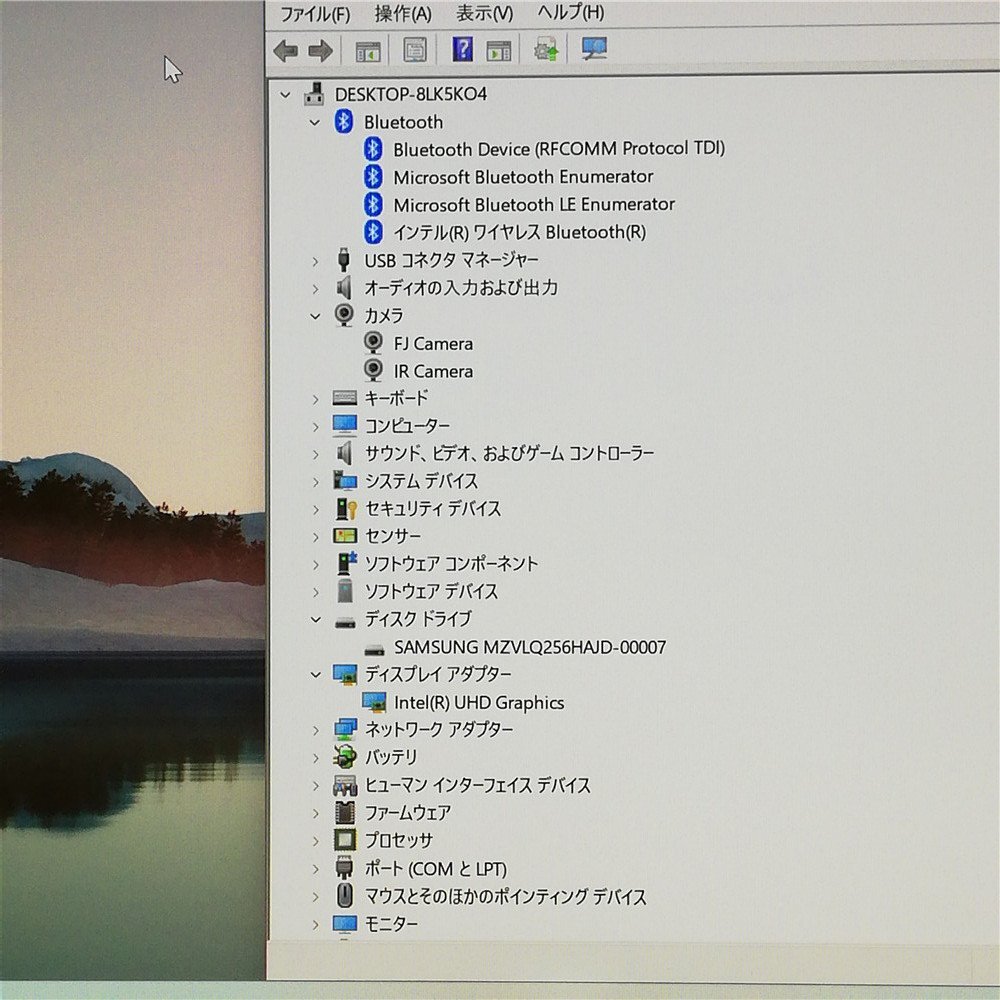Collapse the ディスプレイ アダプター category
The height and width of the screenshot is (1000, 1000).
coord(316,675)
